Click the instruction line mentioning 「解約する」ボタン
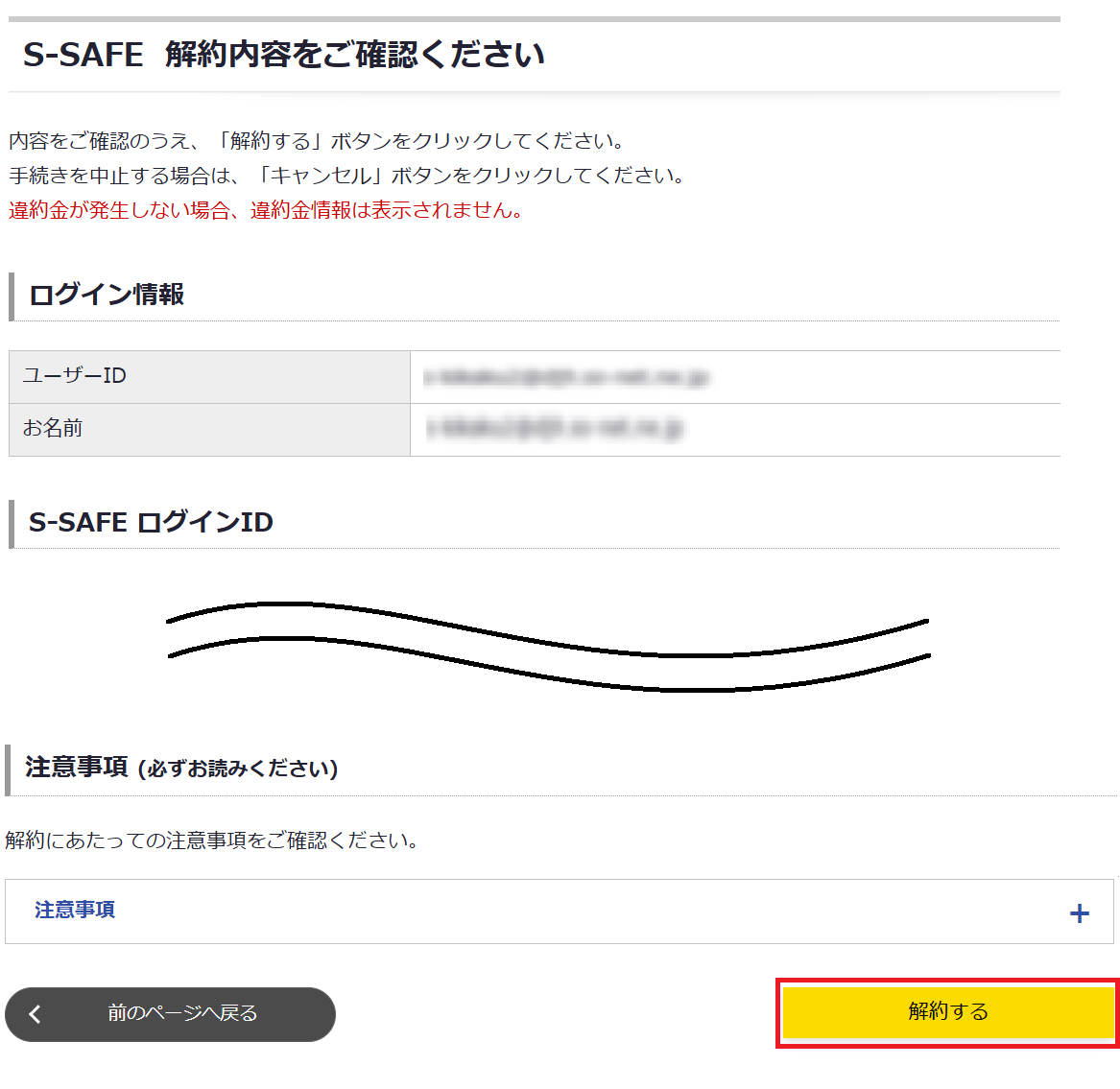 pos(317,141)
